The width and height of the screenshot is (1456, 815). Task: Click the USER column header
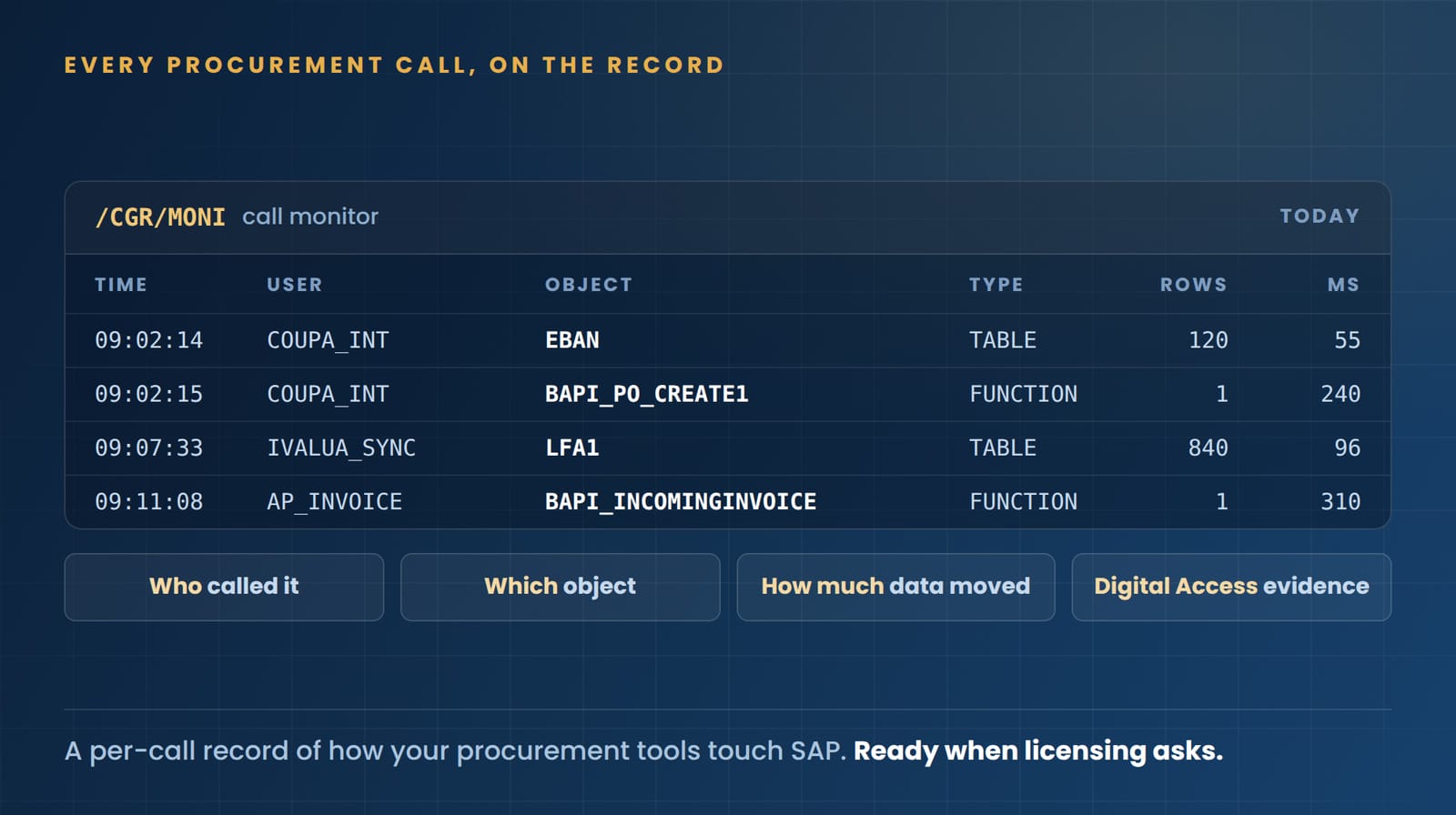[295, 285]
